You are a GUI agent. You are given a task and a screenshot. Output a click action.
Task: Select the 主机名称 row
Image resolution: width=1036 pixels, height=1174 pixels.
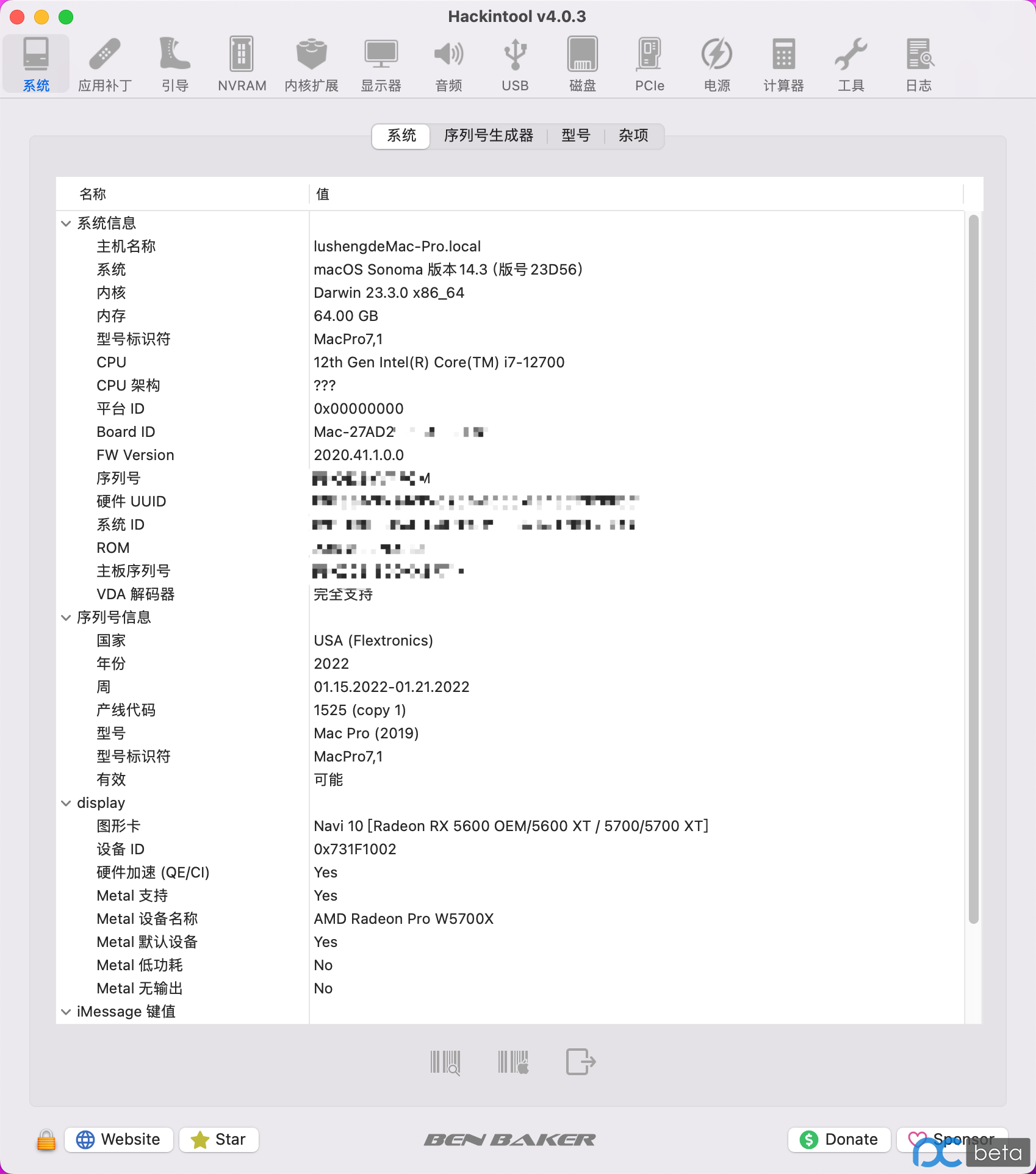(510, 247)
